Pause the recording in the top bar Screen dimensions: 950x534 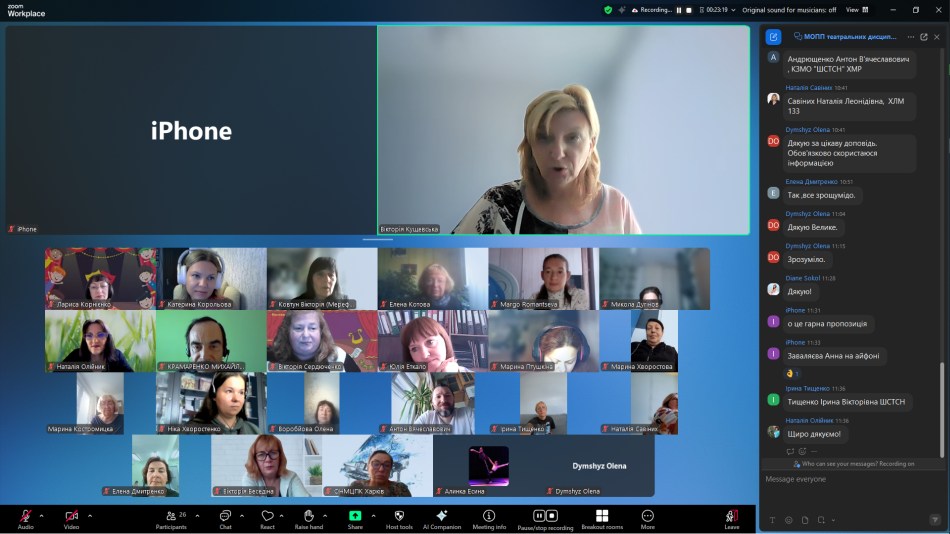click(x=678, y=10)
